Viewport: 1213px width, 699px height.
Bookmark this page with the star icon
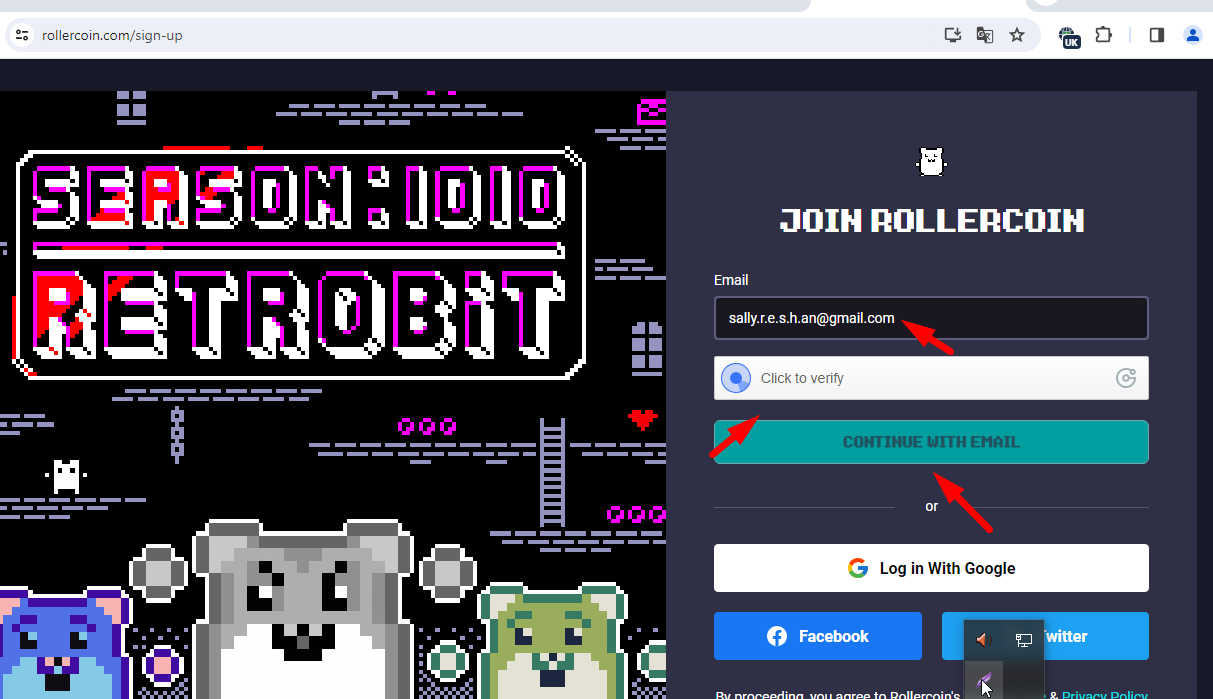click(x=1017, y=35)
